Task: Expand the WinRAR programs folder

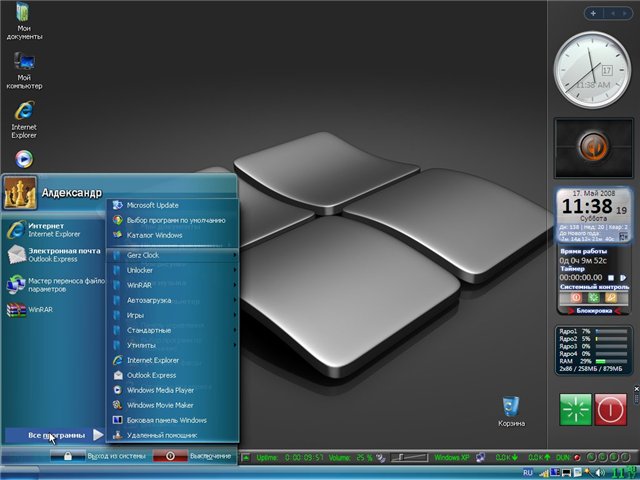Action: point(172,285)
